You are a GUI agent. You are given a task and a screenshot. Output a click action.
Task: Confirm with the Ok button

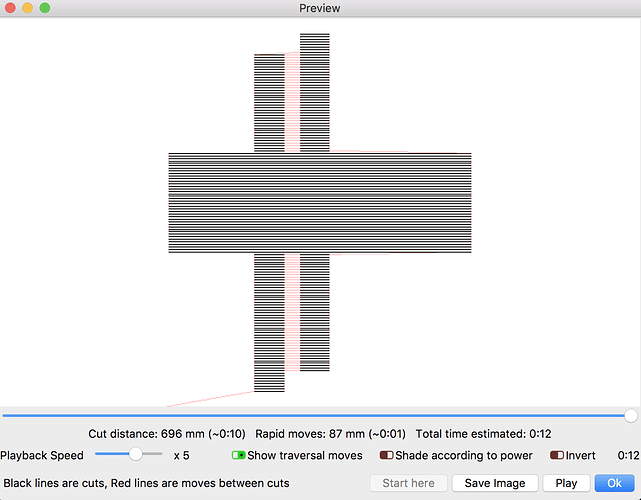pos(614,483)
